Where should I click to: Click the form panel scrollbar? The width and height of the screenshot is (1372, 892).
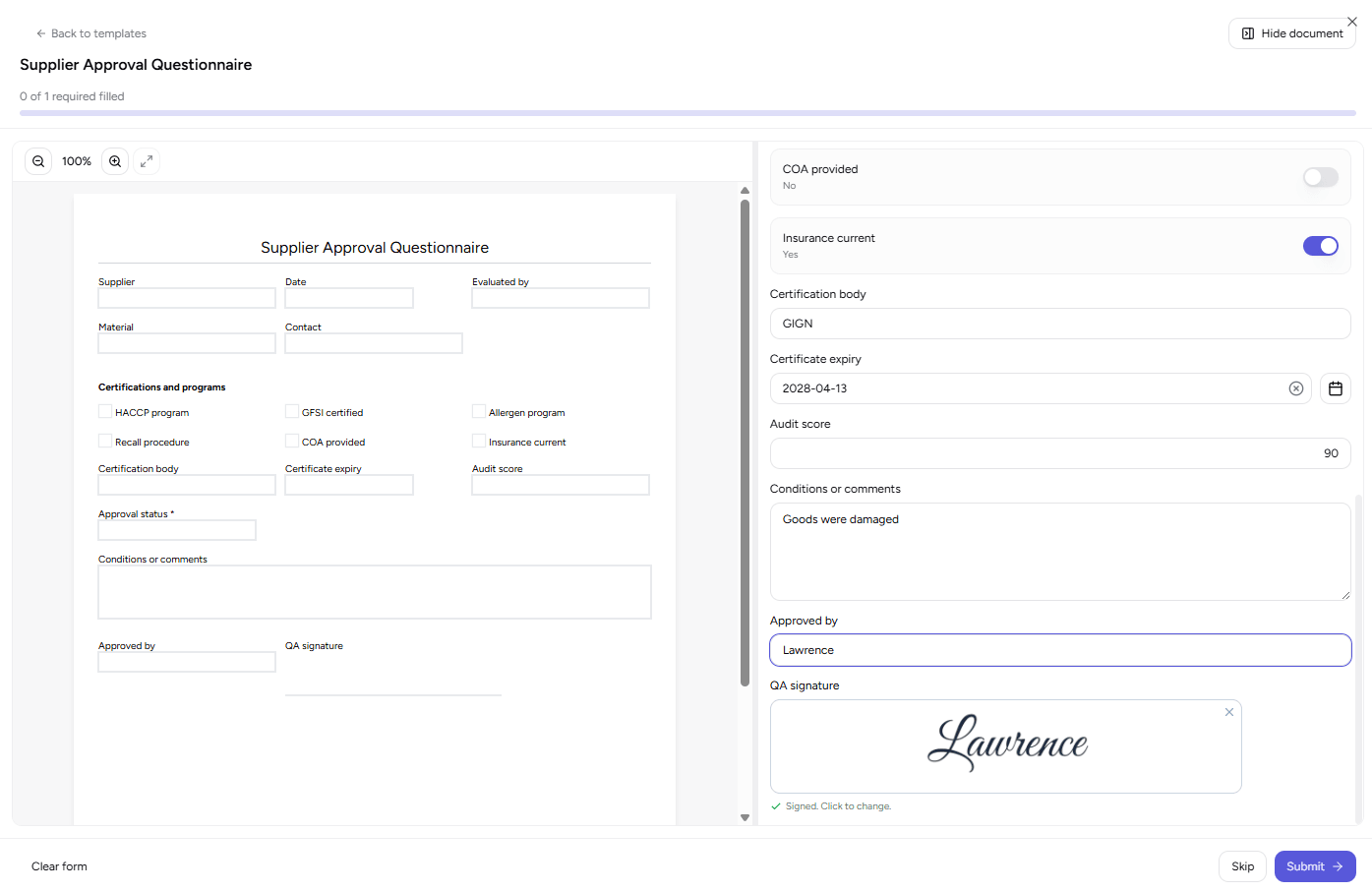[x=1359, y=657]
